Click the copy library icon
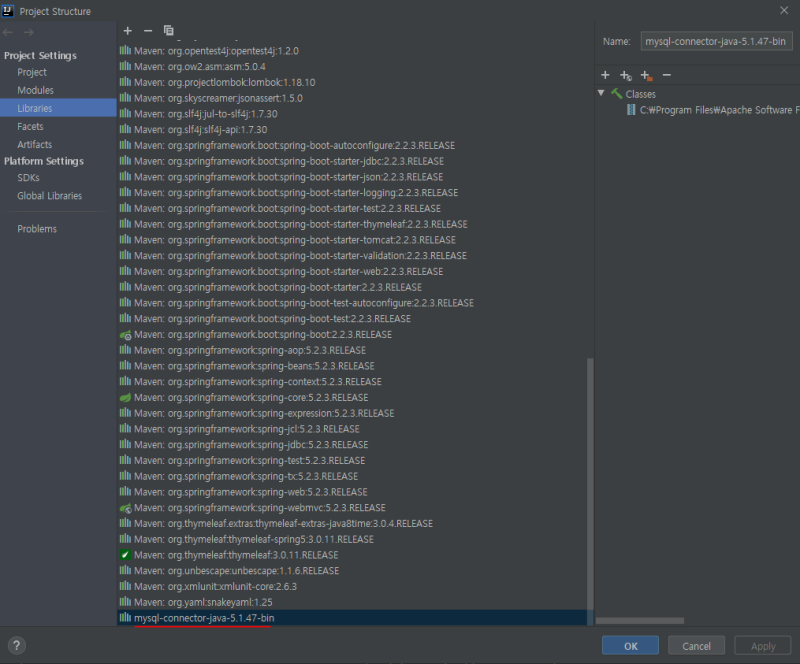The width and height of the screenshot is (800, 664). [x=168, y=31]
